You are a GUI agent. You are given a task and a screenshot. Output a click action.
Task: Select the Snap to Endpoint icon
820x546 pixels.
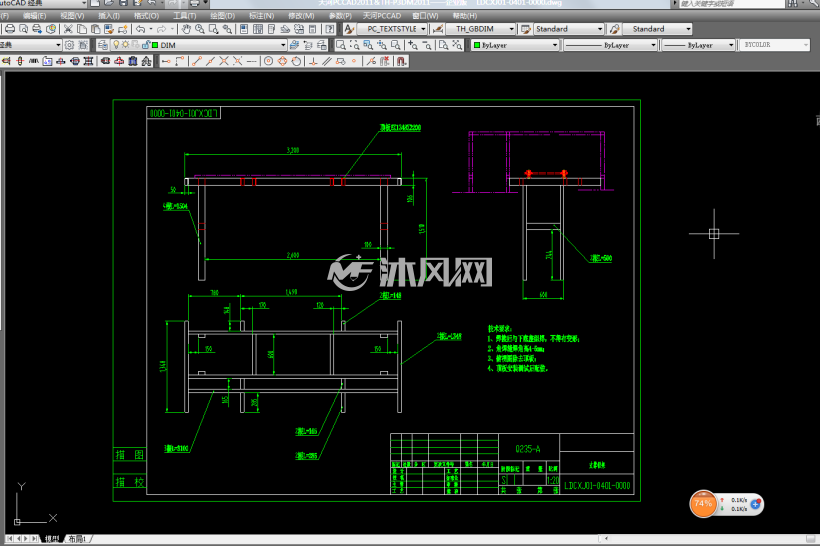click(x=197, y=61)
